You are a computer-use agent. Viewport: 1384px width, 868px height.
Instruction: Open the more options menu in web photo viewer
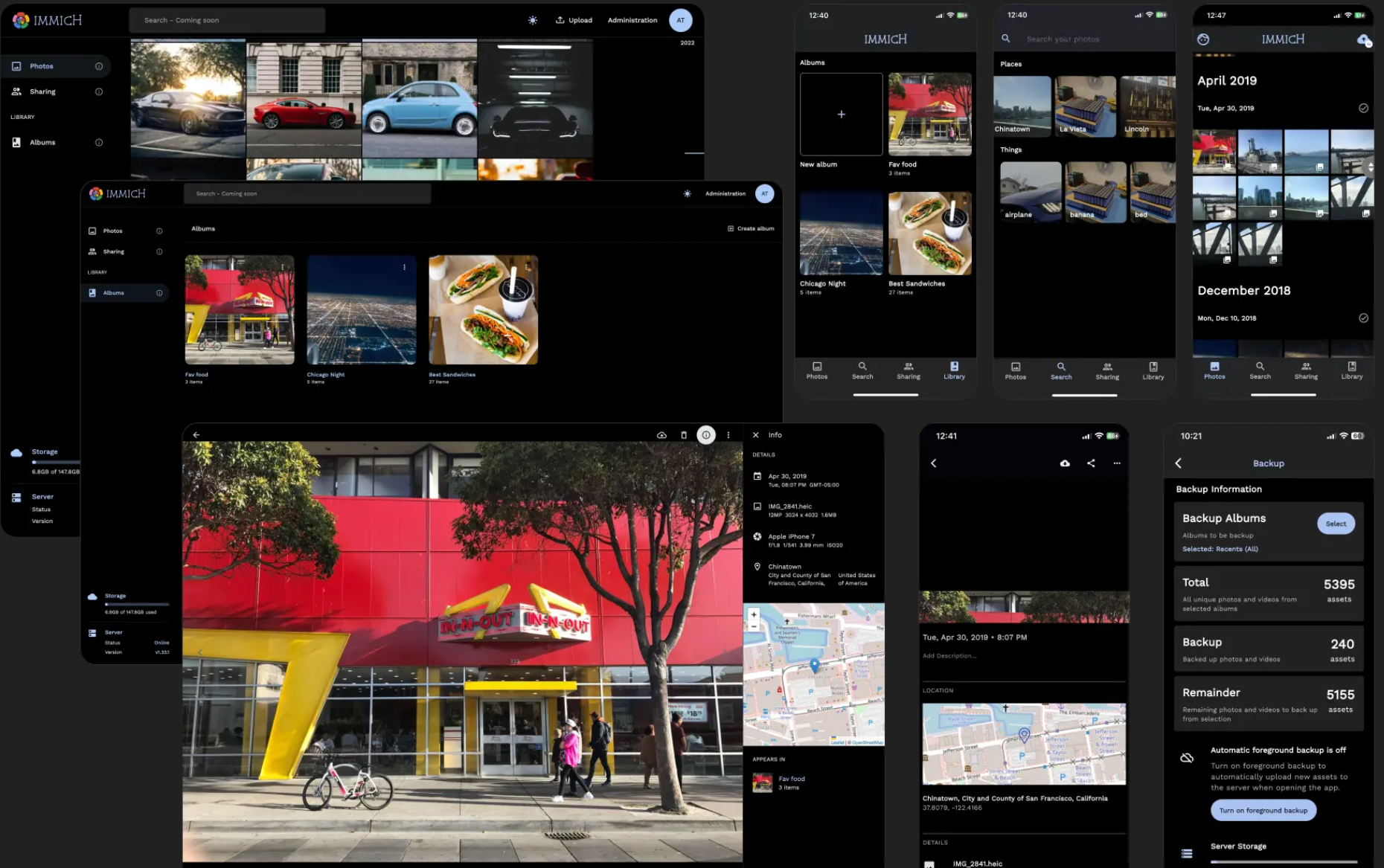728,434
